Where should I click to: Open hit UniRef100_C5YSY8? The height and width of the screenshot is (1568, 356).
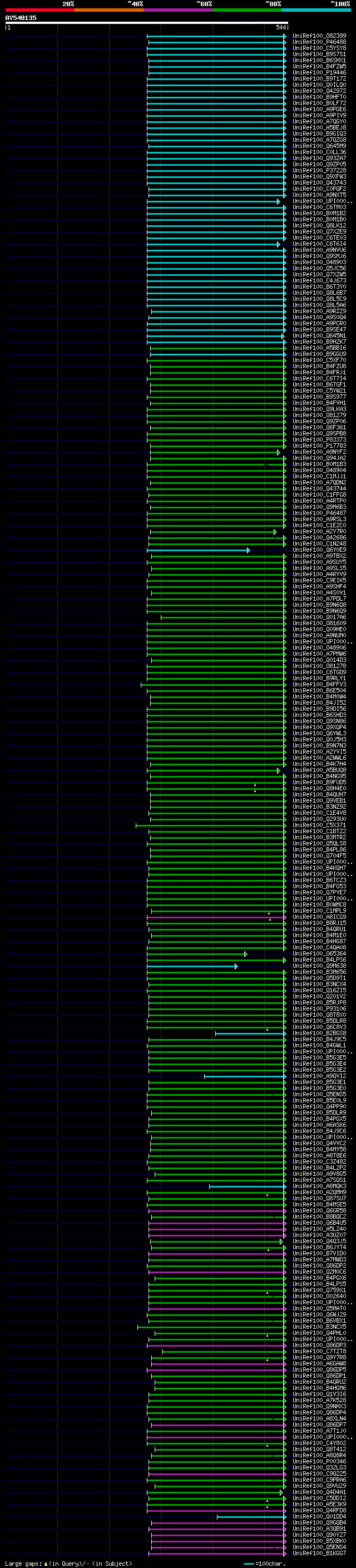point(319,48)
